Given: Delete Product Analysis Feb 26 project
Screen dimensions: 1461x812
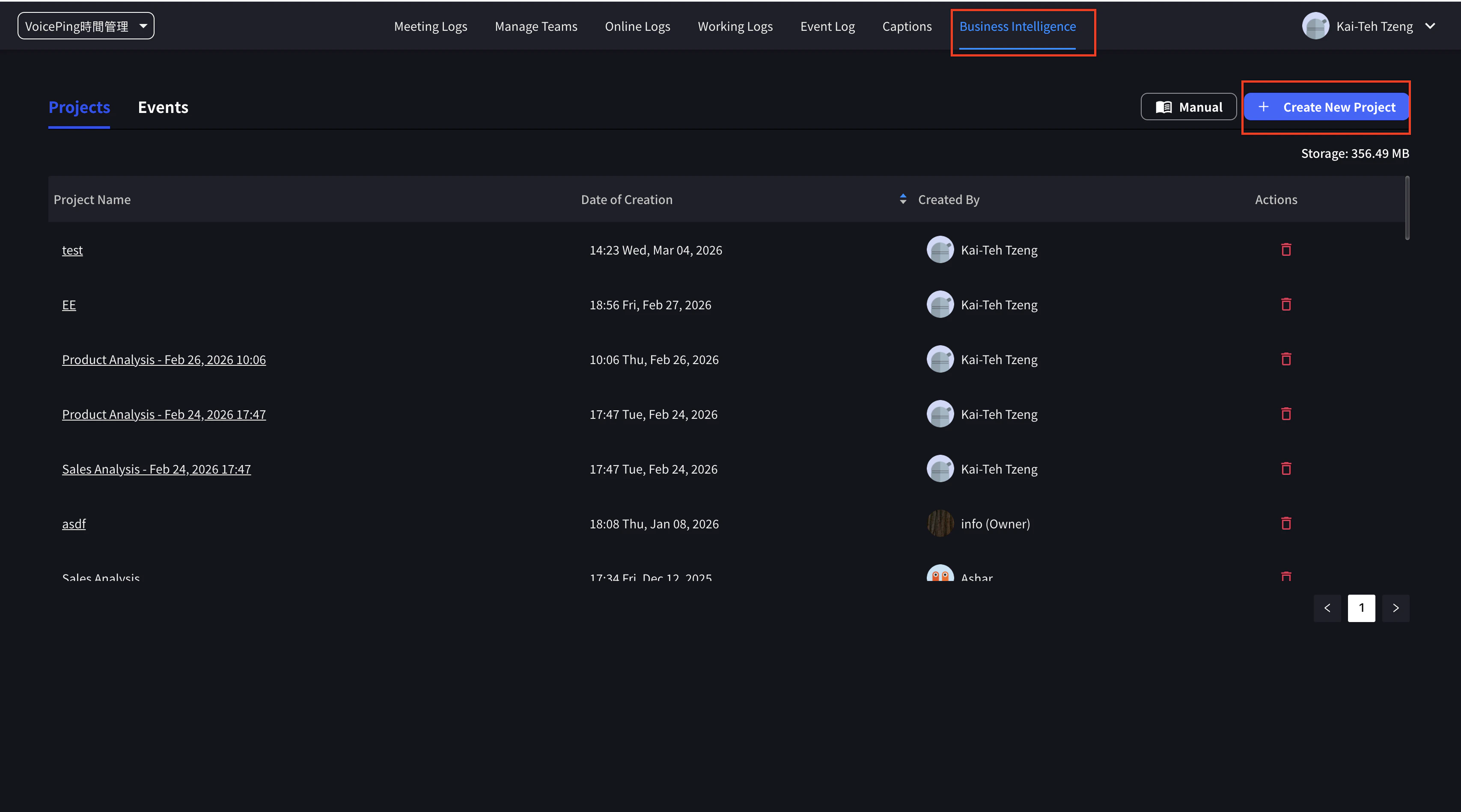Looking at the screenshot, I should (x=1286, y=359).
